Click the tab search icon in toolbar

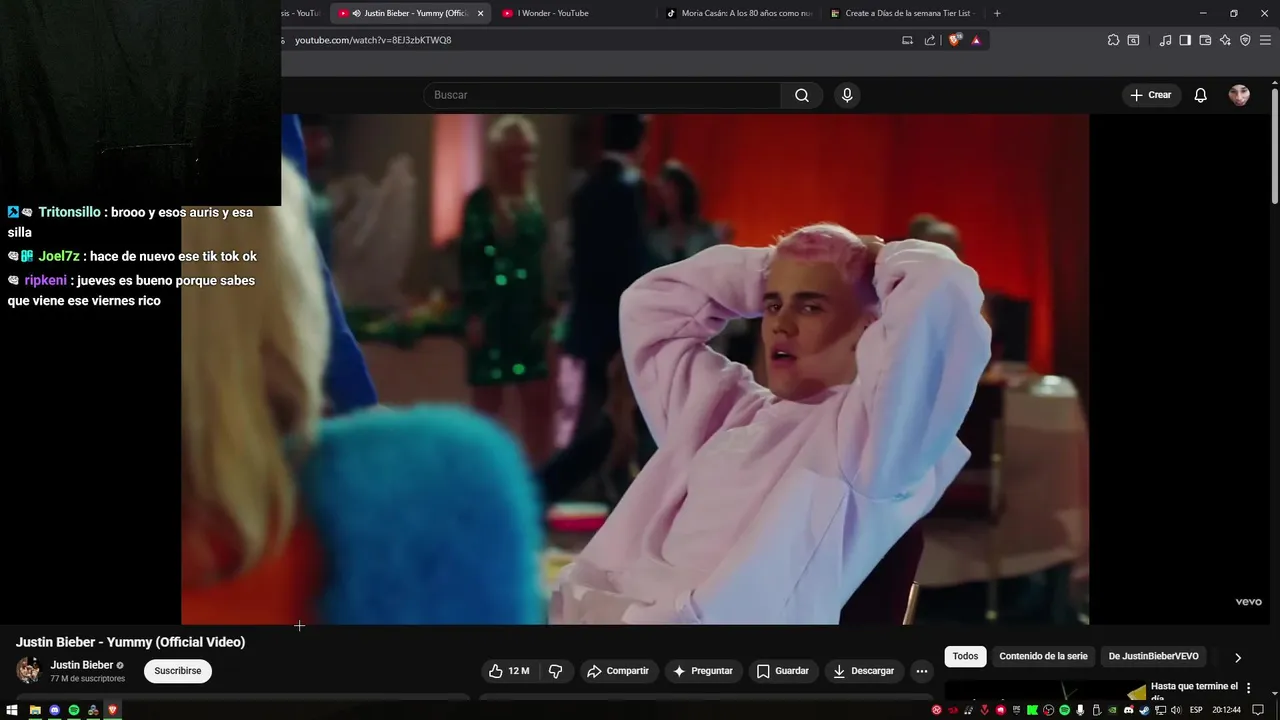coord(1133,40)
